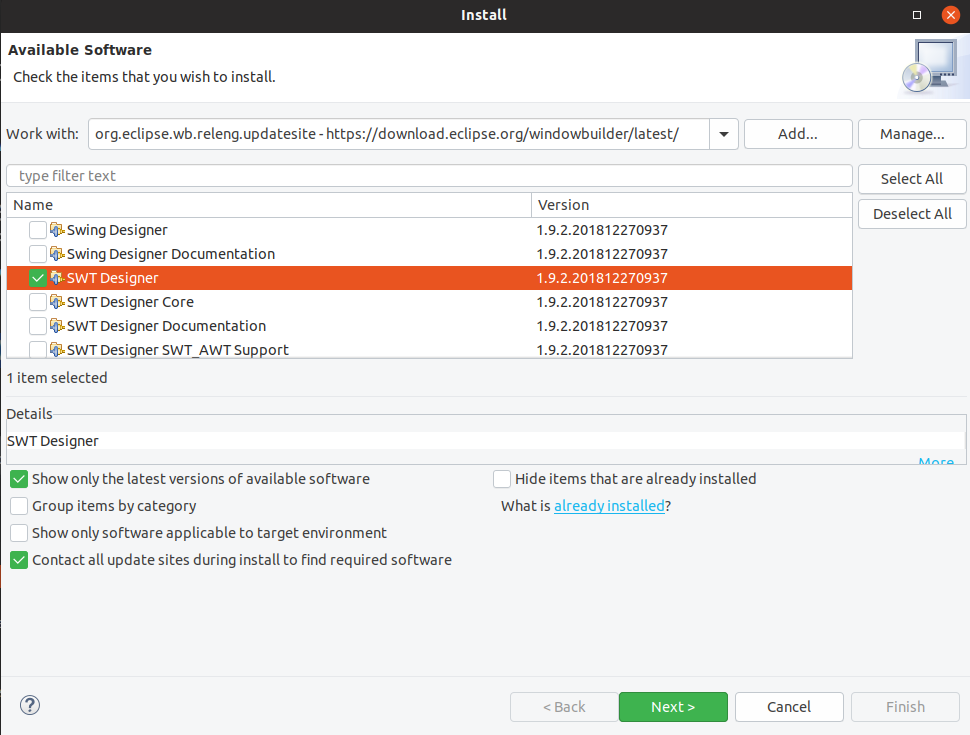Sort the list by the Version column header

[692, 205]
